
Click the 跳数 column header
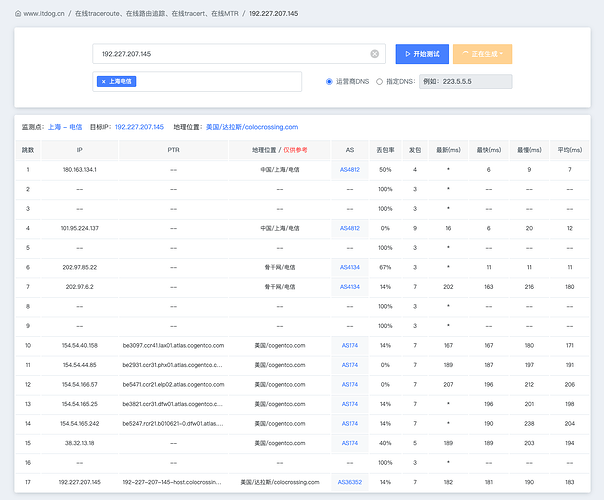click(28, 150)
